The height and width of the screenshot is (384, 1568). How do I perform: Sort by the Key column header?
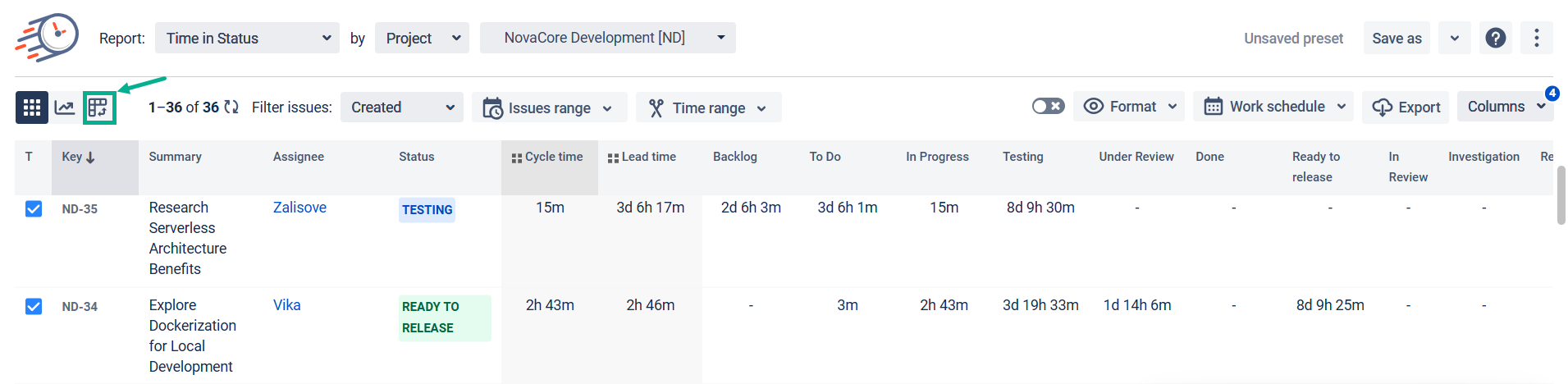(78, 157)
